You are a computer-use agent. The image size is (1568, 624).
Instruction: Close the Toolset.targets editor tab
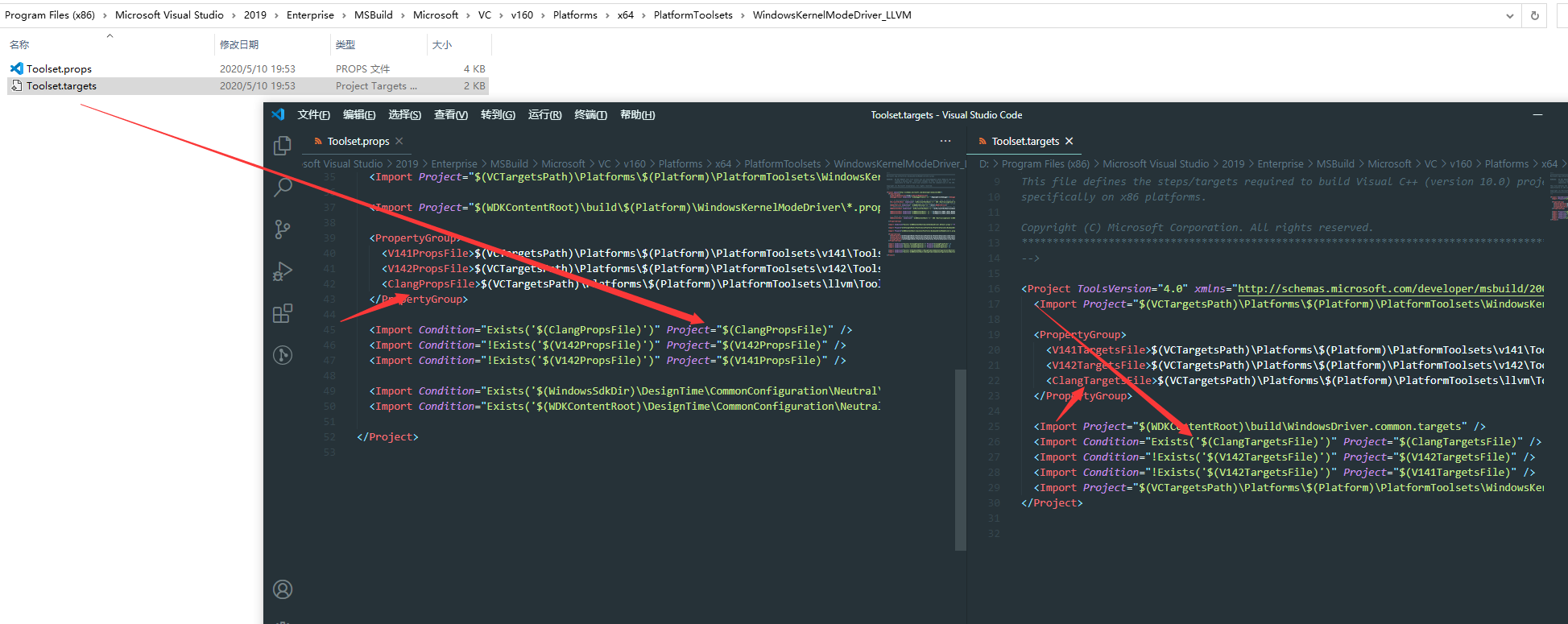coord(1069,141)
